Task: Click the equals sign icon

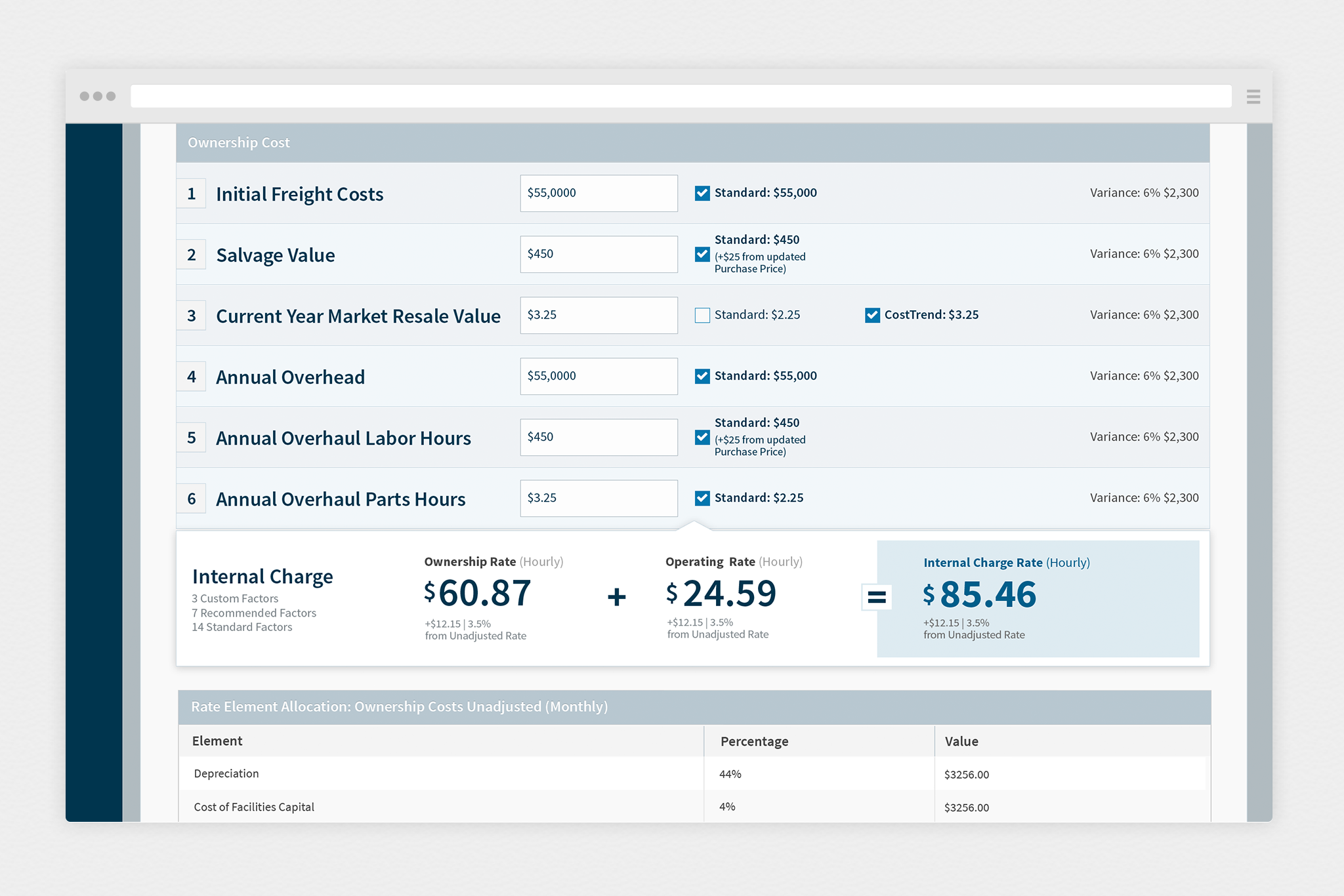Action: 876,597
